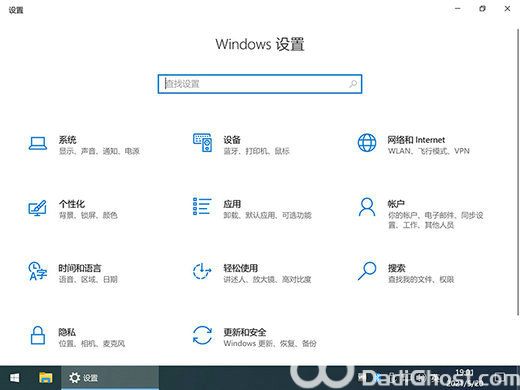Click the vertical scrollbar of the settings window

click(x=518, y=172)
